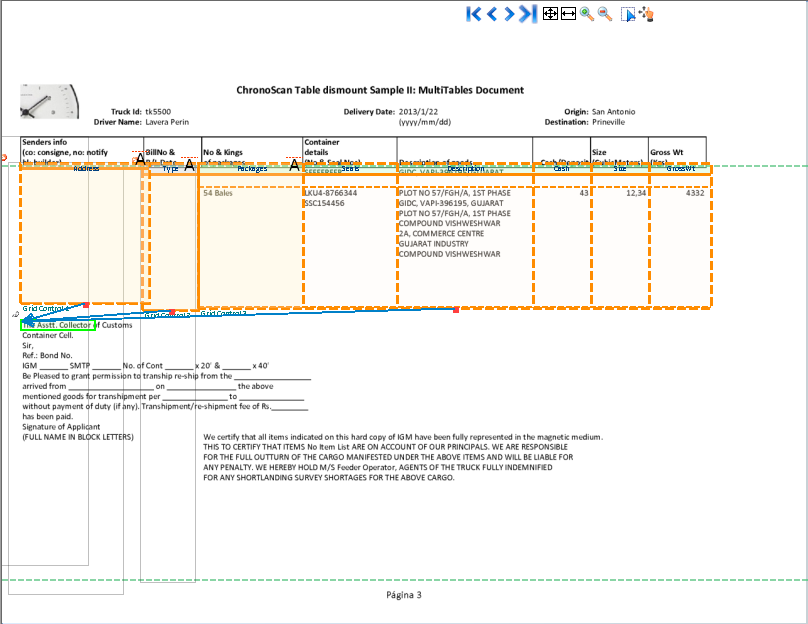Click the size value 12,34
Screen dimensions: 808x624
tap(636, 193)
